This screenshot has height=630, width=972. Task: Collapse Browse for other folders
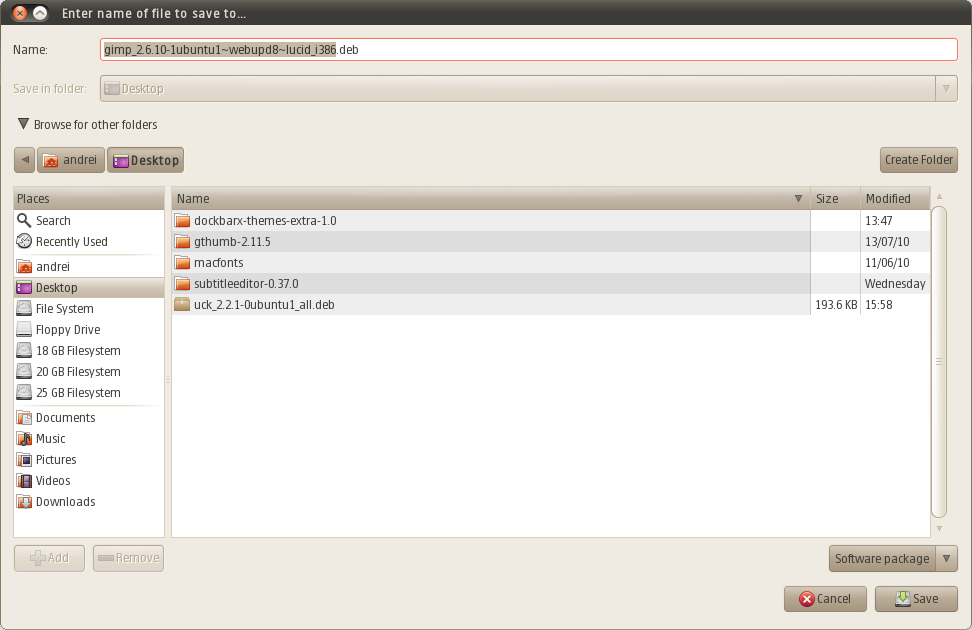pyautogui.click(x=23, y=124)
